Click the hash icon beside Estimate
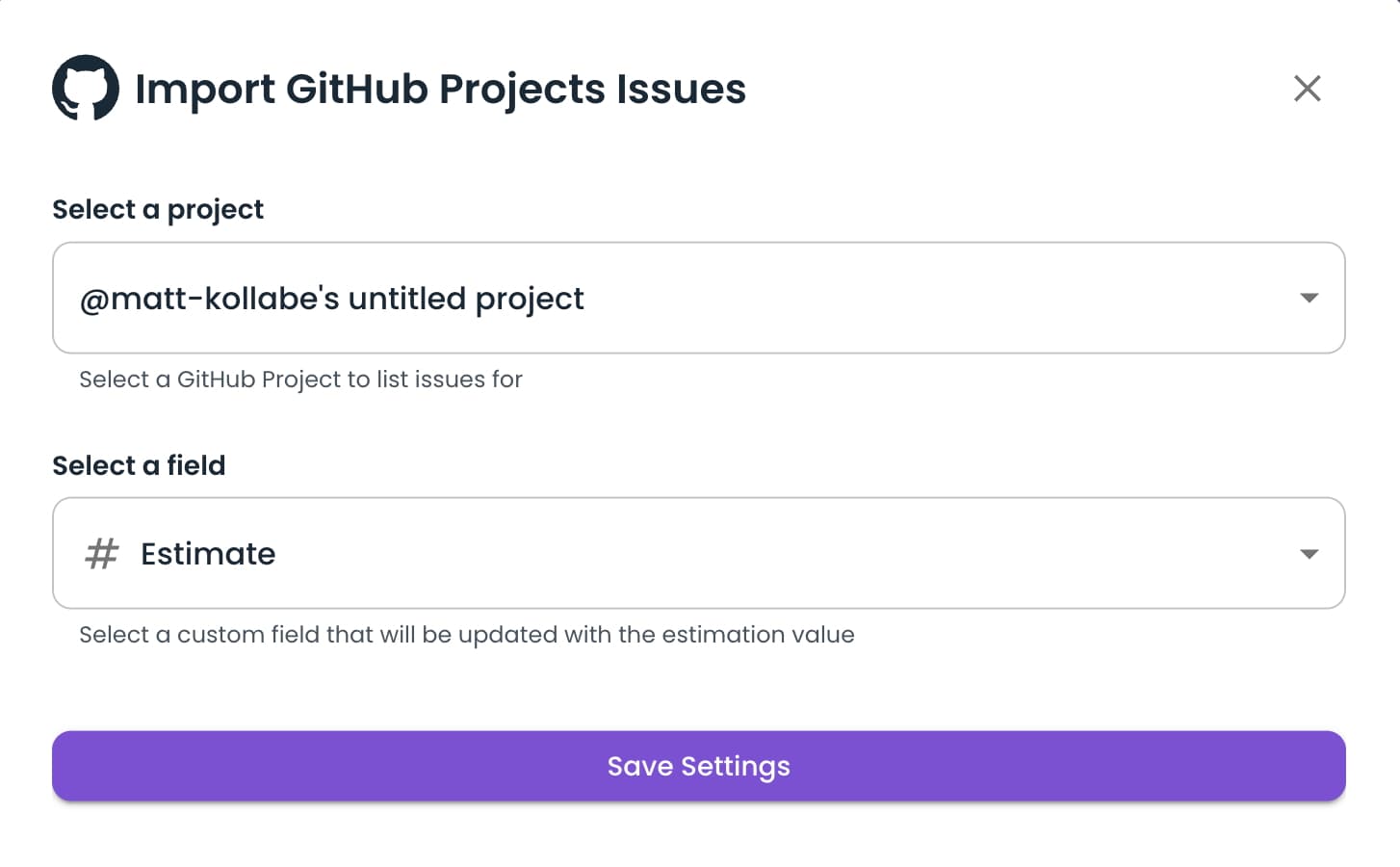Viewport: 1400px width, 867px height. point(101,554)
